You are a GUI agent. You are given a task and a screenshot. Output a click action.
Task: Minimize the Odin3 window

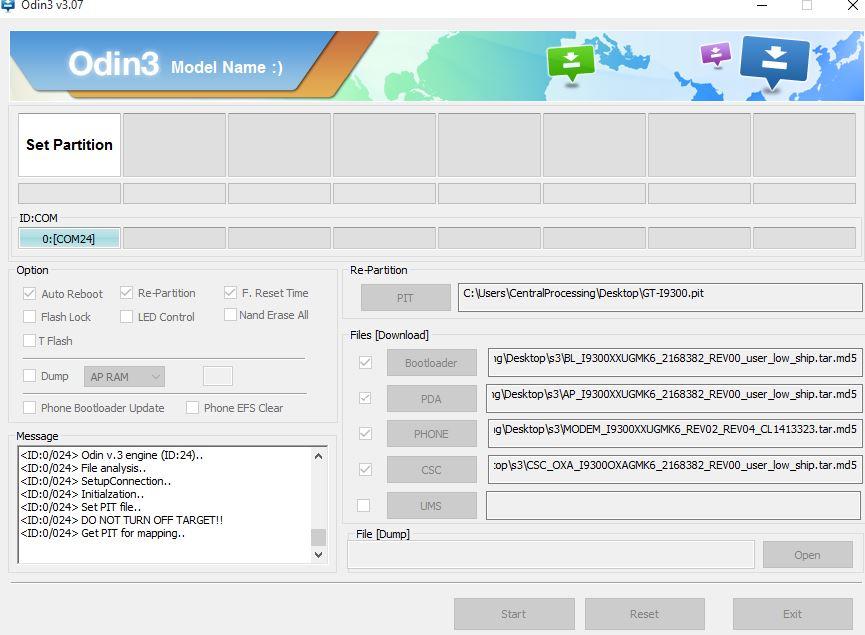(762, 6)
